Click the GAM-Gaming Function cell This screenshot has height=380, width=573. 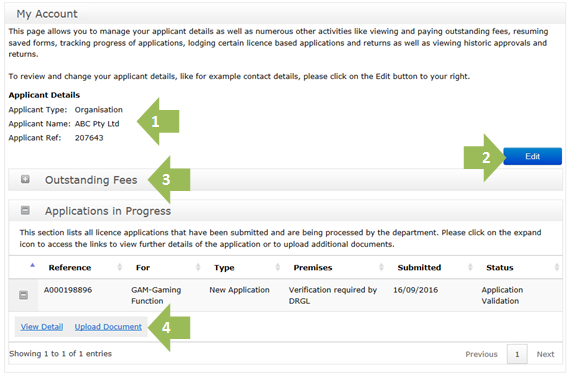coord(156,295)
